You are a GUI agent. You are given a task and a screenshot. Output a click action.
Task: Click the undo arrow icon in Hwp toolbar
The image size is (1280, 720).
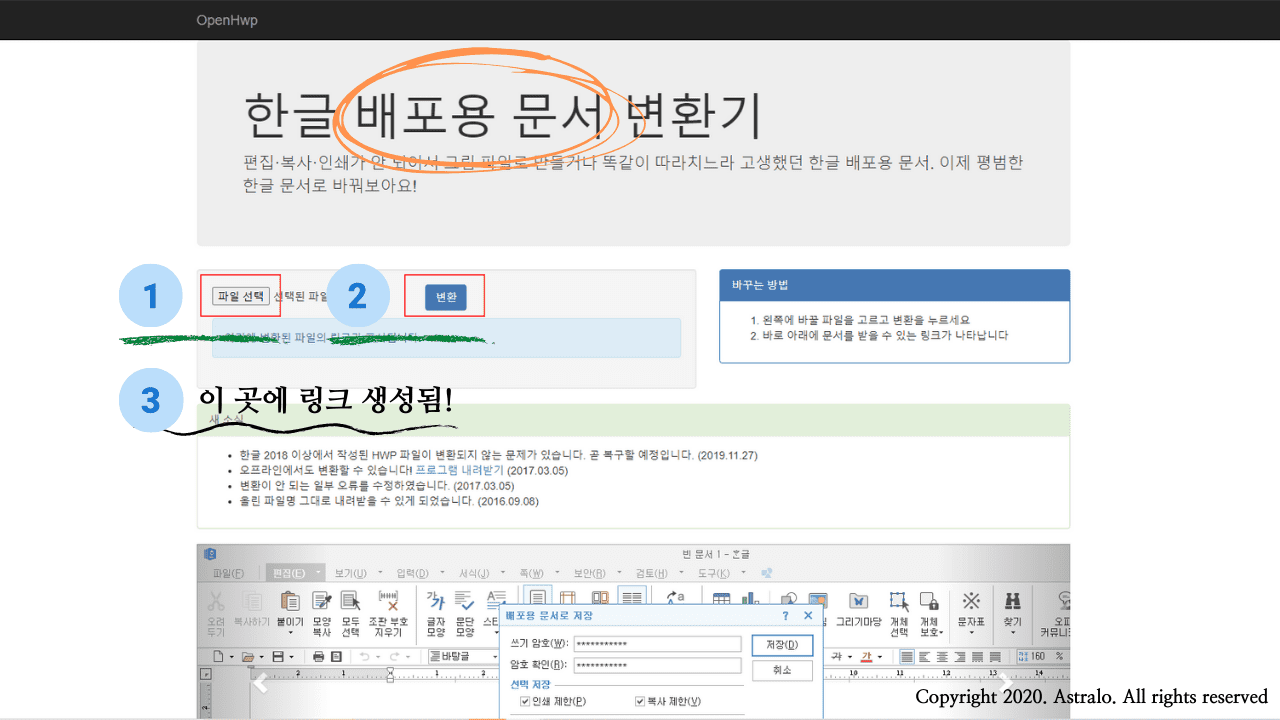365,657
